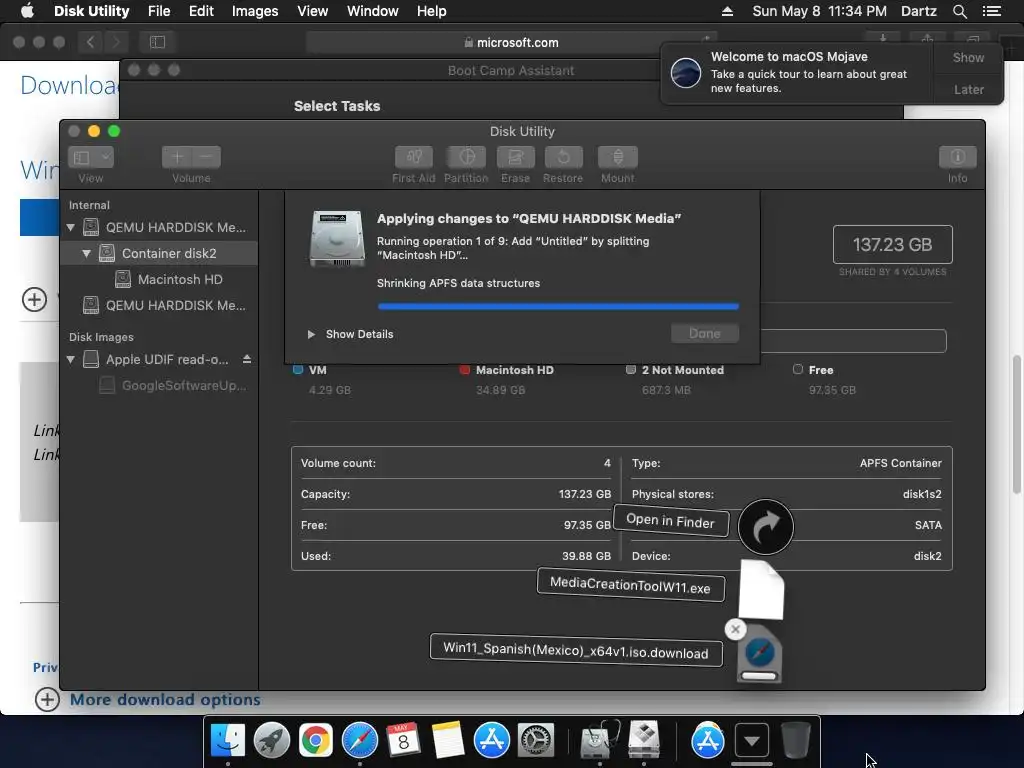Click the Erase toolbar icon
The height and width of the screenshot is (768, 1024).
click(x=515, y=157)
